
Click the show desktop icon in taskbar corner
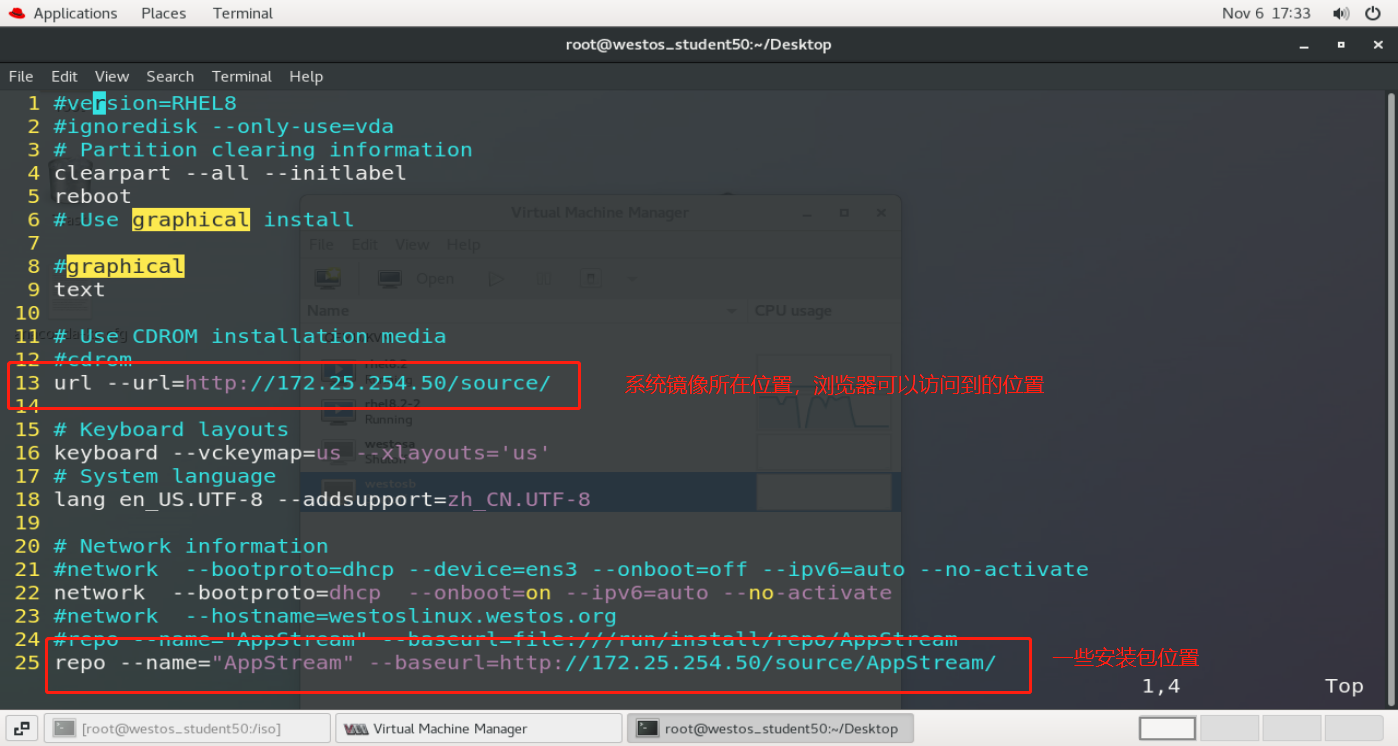(x=21, y=728)
